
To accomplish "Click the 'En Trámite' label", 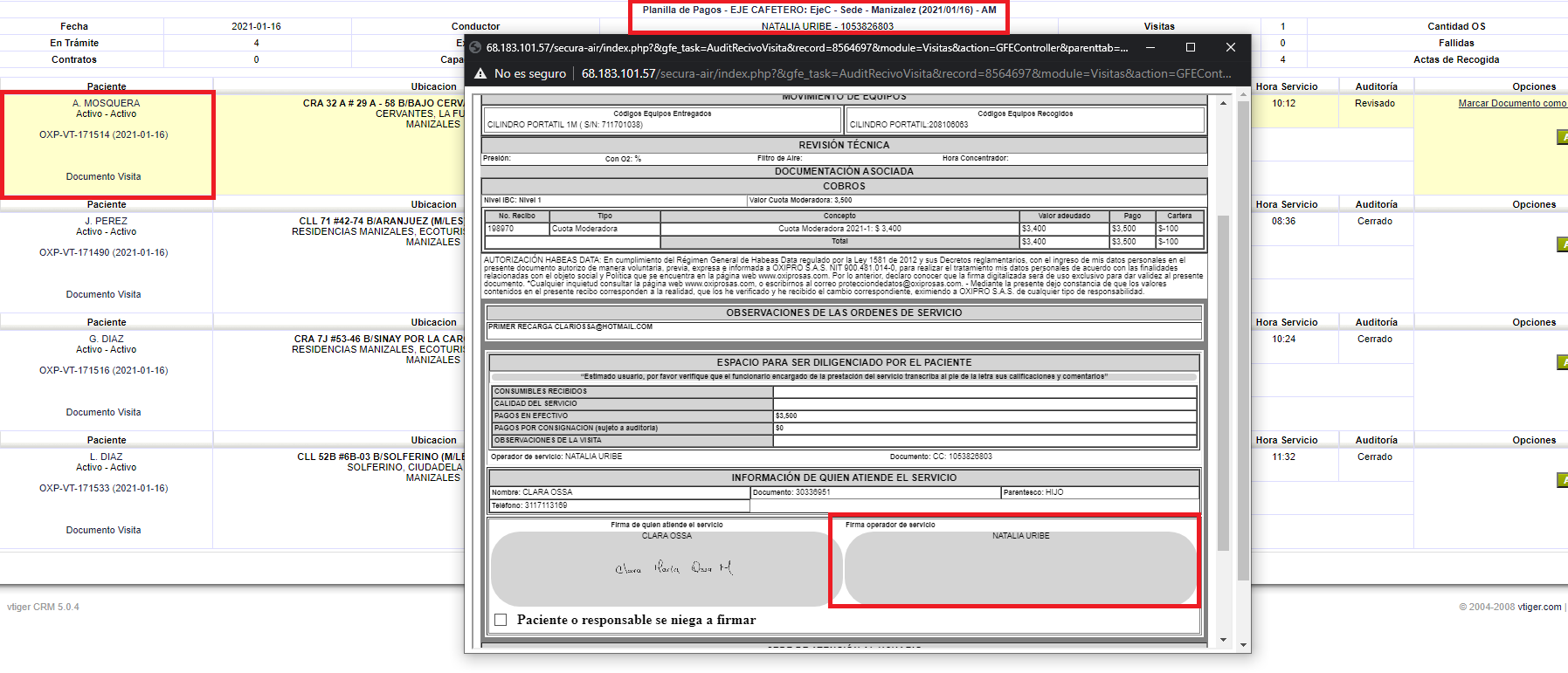I will point(74,43).
